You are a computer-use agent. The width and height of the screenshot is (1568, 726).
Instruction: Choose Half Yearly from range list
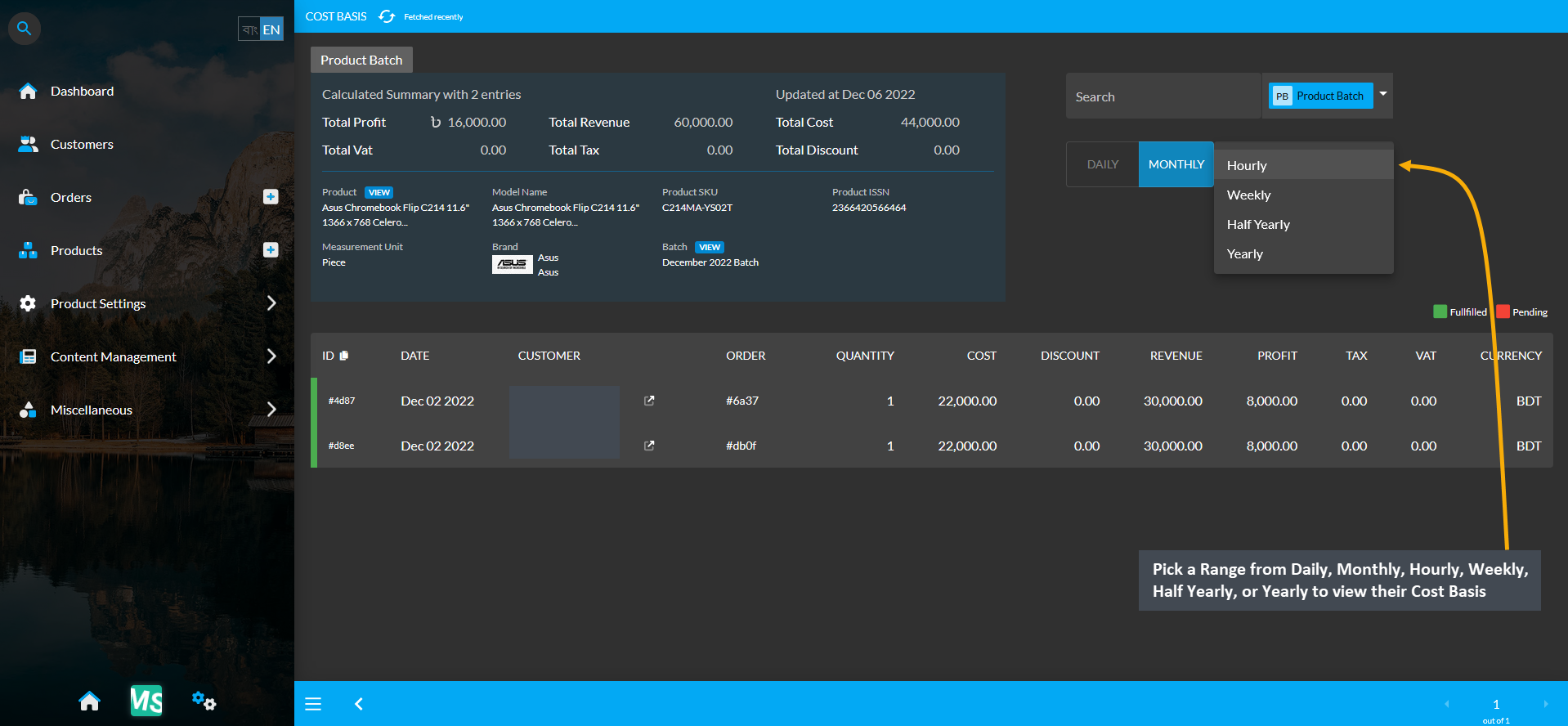1303,224
